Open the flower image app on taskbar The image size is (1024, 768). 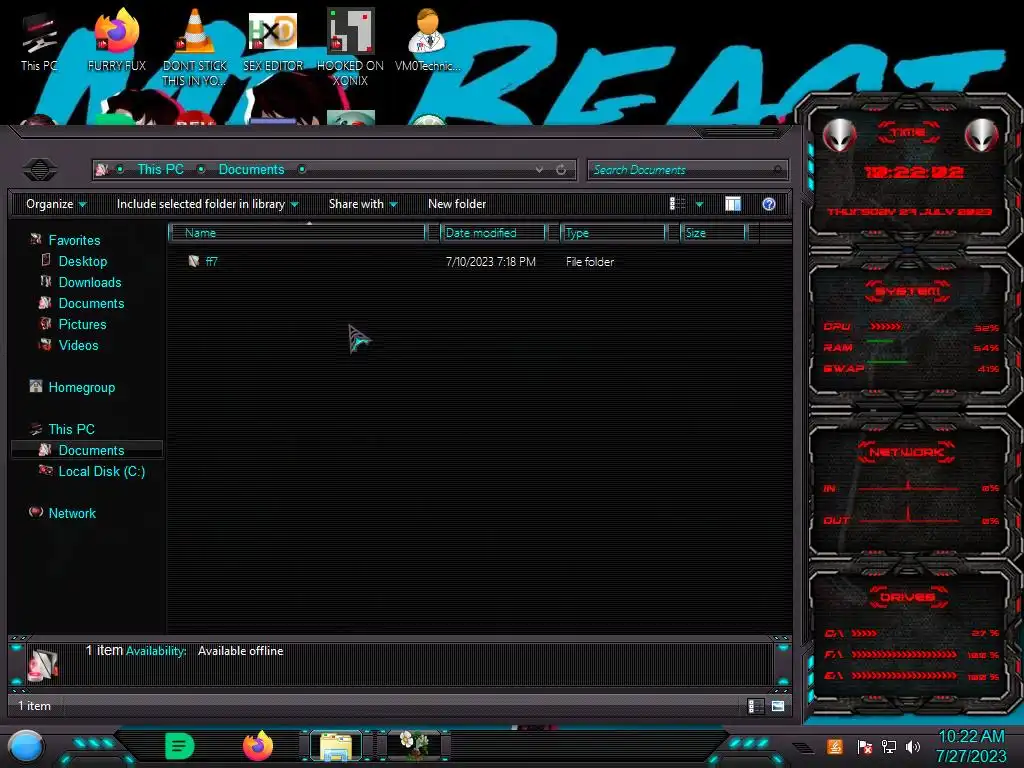[x=414, y=746]
